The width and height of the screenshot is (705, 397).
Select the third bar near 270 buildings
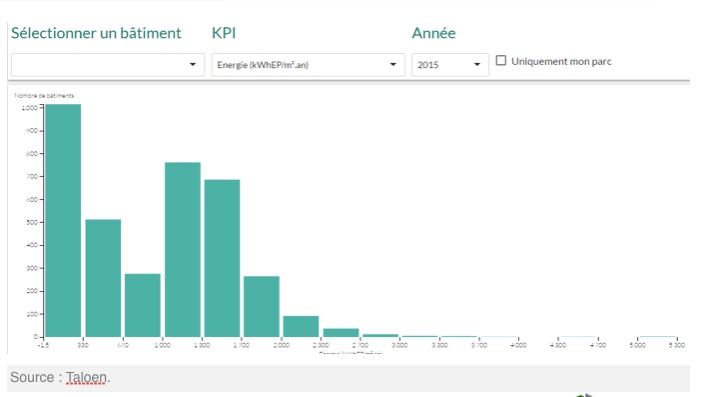point(143,305)
